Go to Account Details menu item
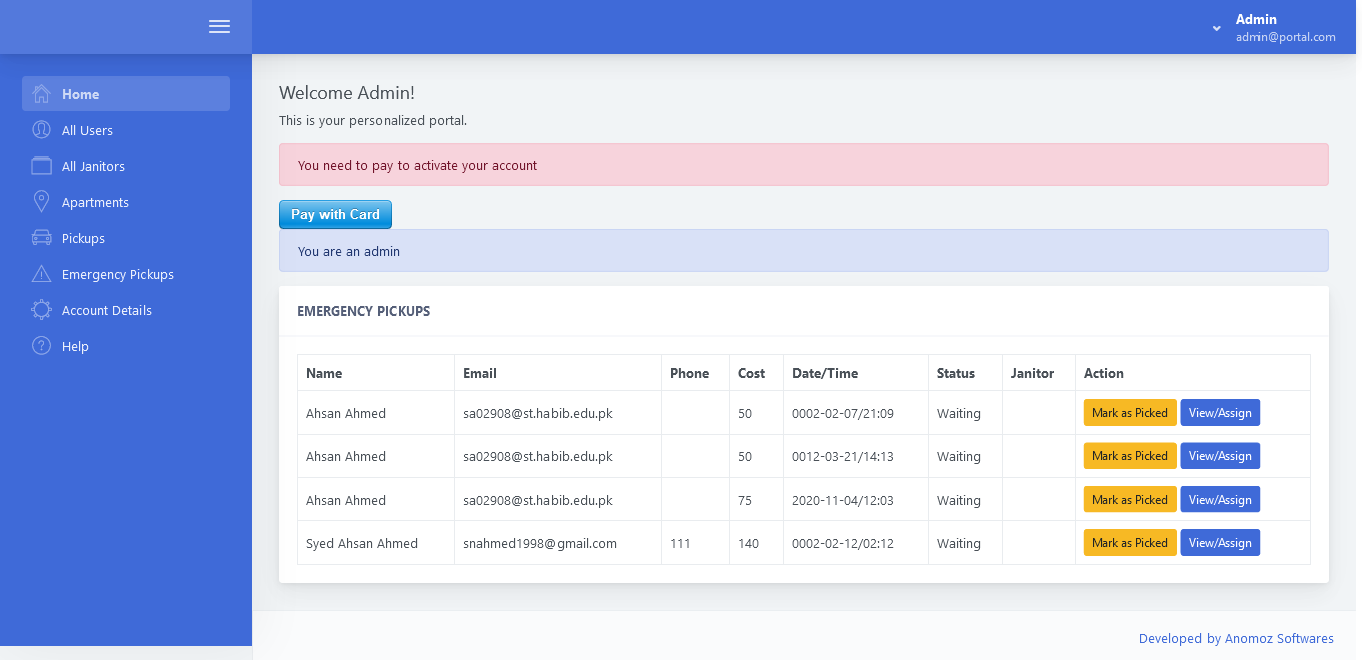Image resolution: width=1362 pixels, height=660 pixels. point(106,311)
